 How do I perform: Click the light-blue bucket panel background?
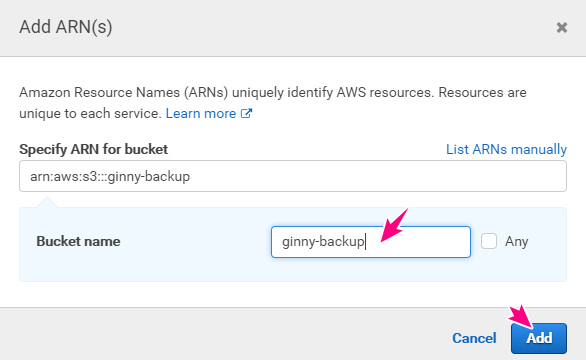coord(149,265)
